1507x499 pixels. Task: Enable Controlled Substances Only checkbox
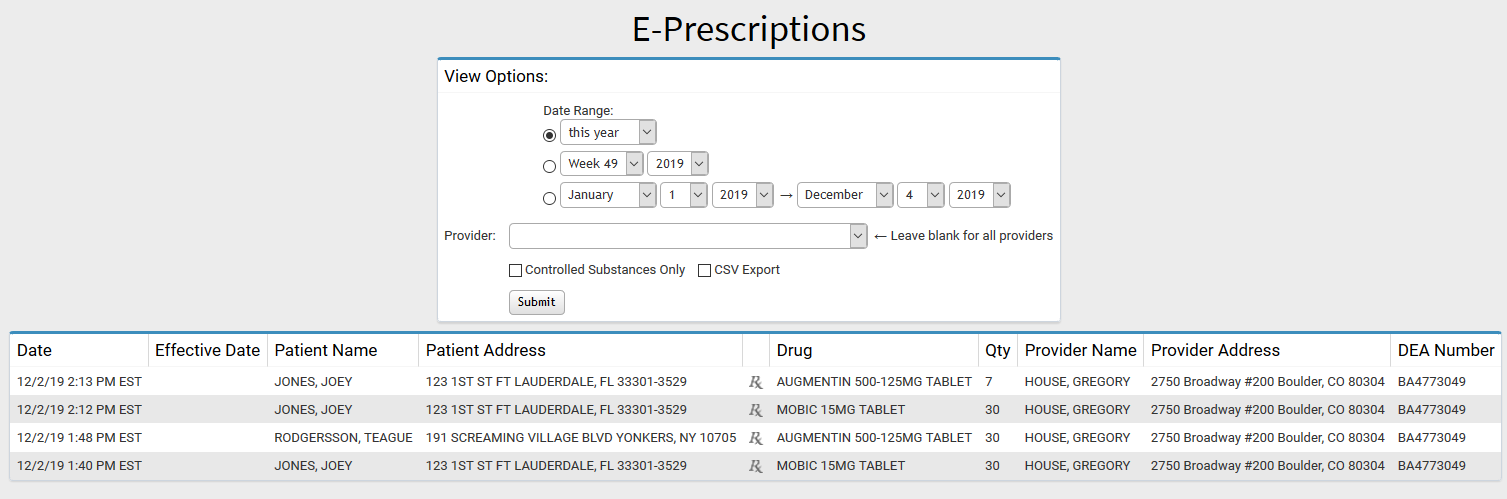tap(516, 270)
